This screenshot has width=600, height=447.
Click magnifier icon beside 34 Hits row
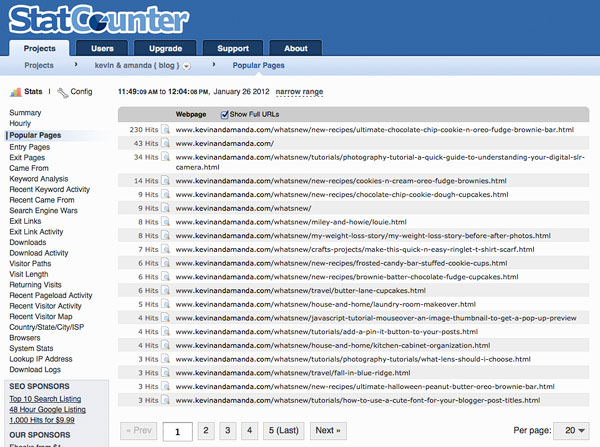pos(165,157)
